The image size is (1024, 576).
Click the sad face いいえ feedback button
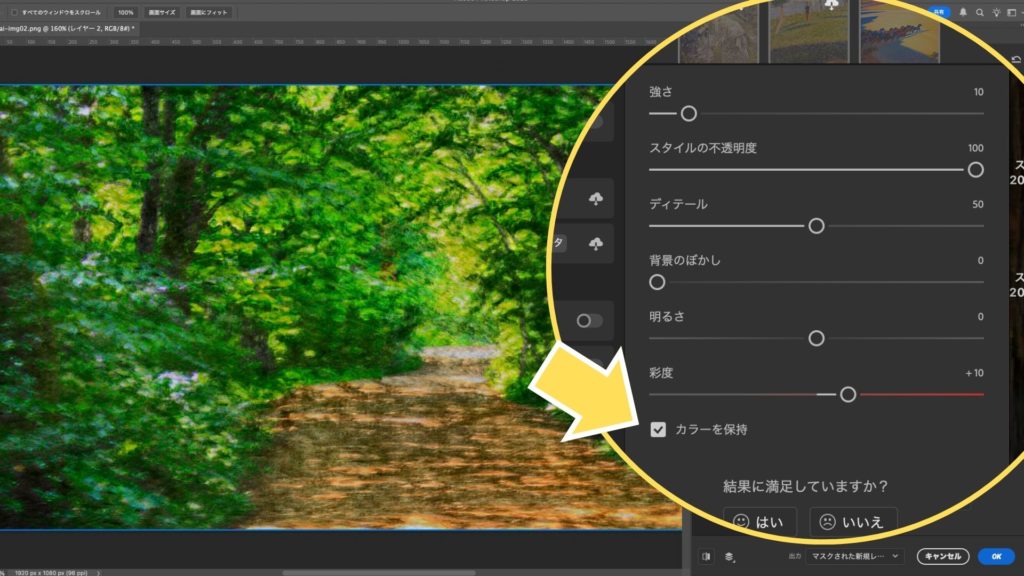point(852,521)
